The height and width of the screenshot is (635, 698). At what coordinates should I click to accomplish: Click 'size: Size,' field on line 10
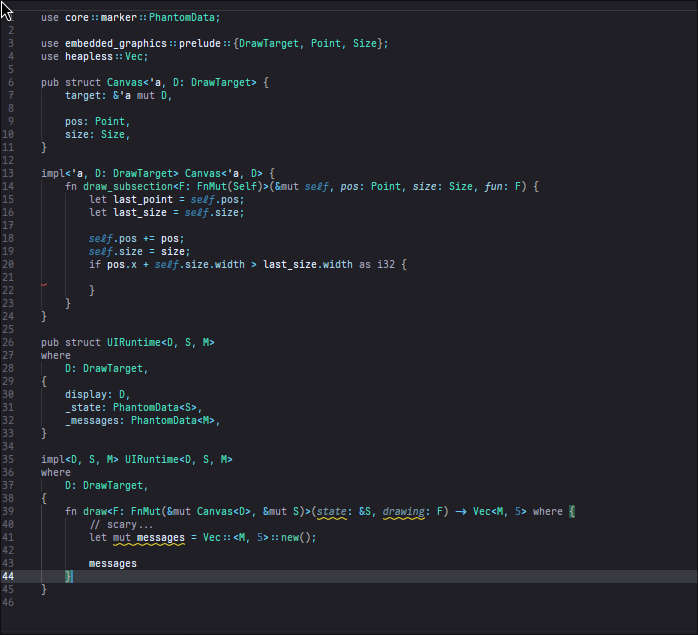point(97,134)
